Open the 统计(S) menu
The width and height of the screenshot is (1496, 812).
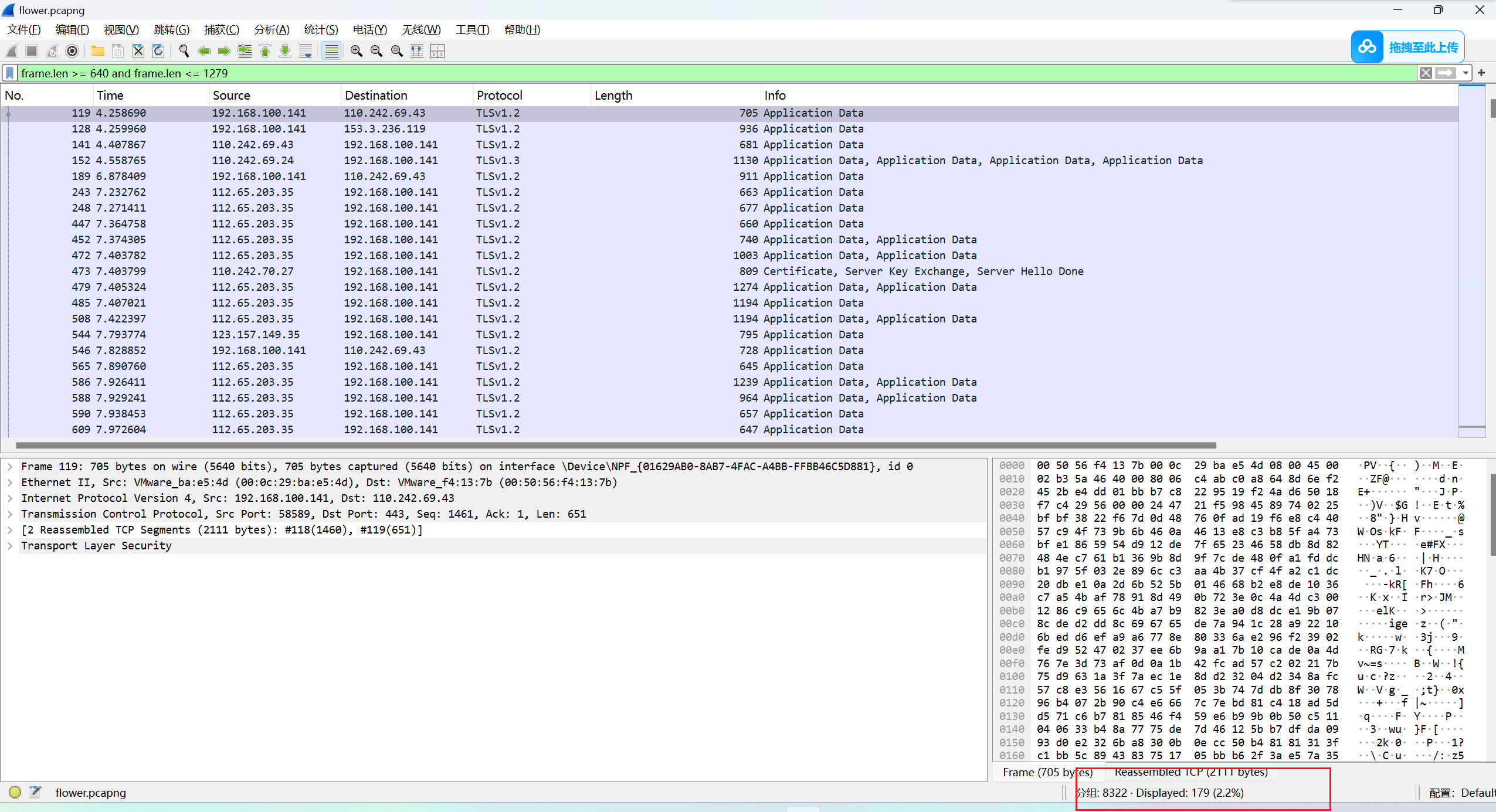pyautogui.click(x=321, y=30)
